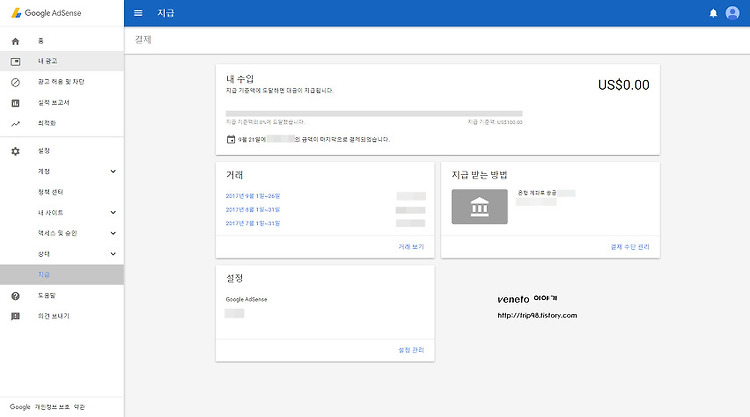Viewport: 750px width, 417px height.
Task: Click the payment threshold progress bar
Action: click(374, 114)
